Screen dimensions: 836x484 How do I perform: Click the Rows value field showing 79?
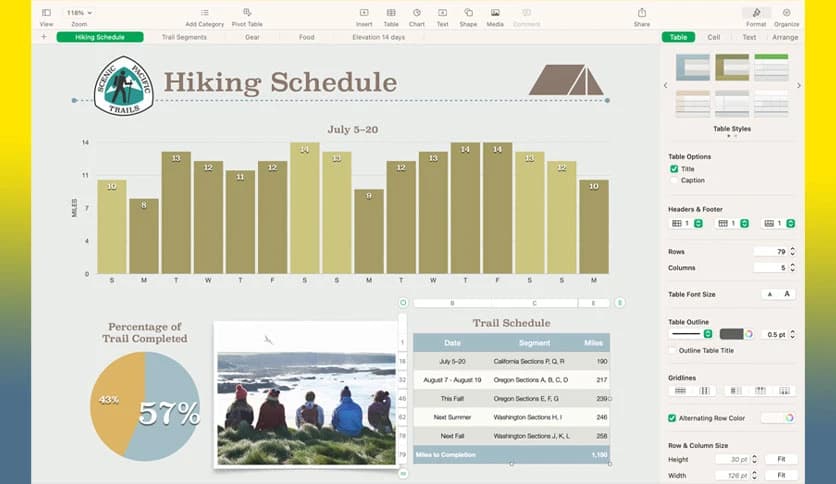pyautogui.click(x=770, y=252)
